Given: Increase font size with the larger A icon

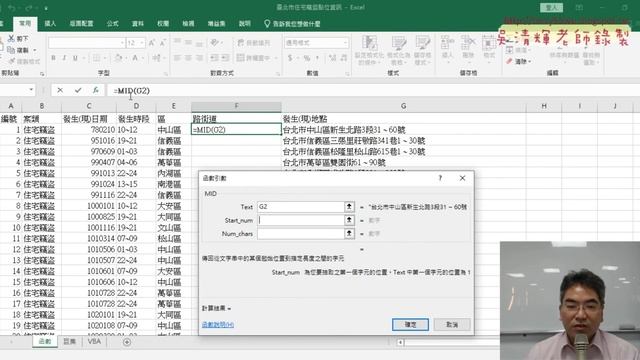Looking at the screenshot, I should (x=152, y=43).
